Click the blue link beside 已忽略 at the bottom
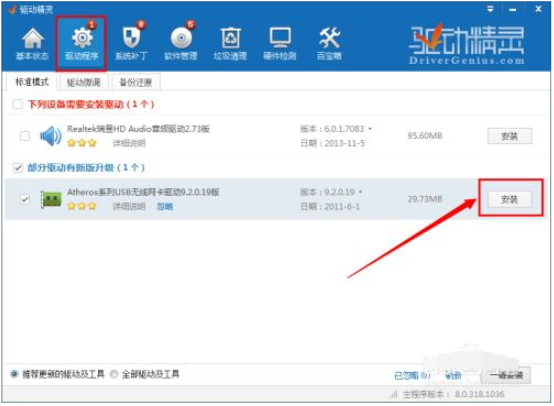Image resolution: width=554 pixels, height=406 pixels. pos(453,376)
